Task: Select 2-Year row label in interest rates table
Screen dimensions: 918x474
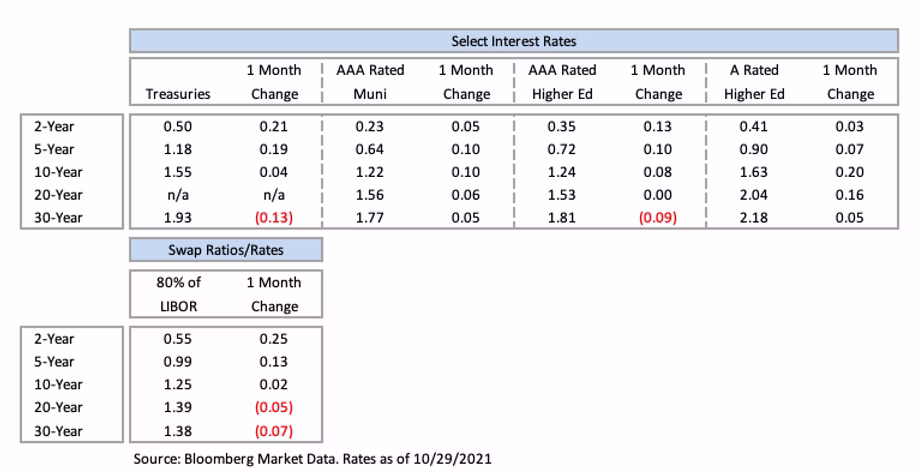Action: tap(54, 126)
